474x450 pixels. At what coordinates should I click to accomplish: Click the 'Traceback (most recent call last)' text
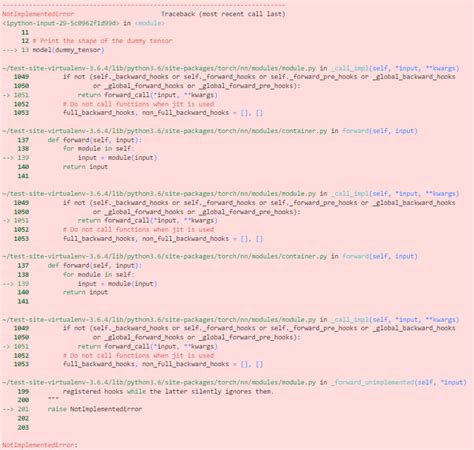click(x=223, y=14)
